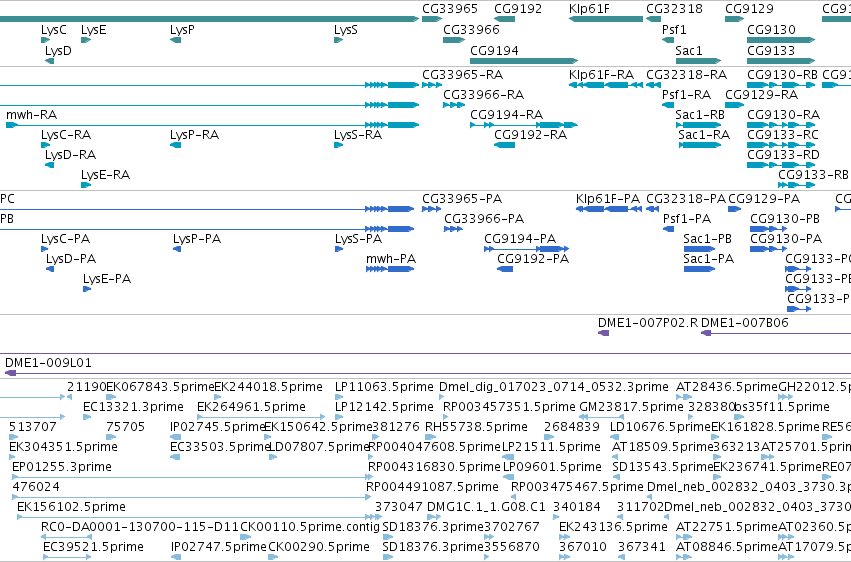
Task: Select the CG9130 gene label
Action: (771, 30)
